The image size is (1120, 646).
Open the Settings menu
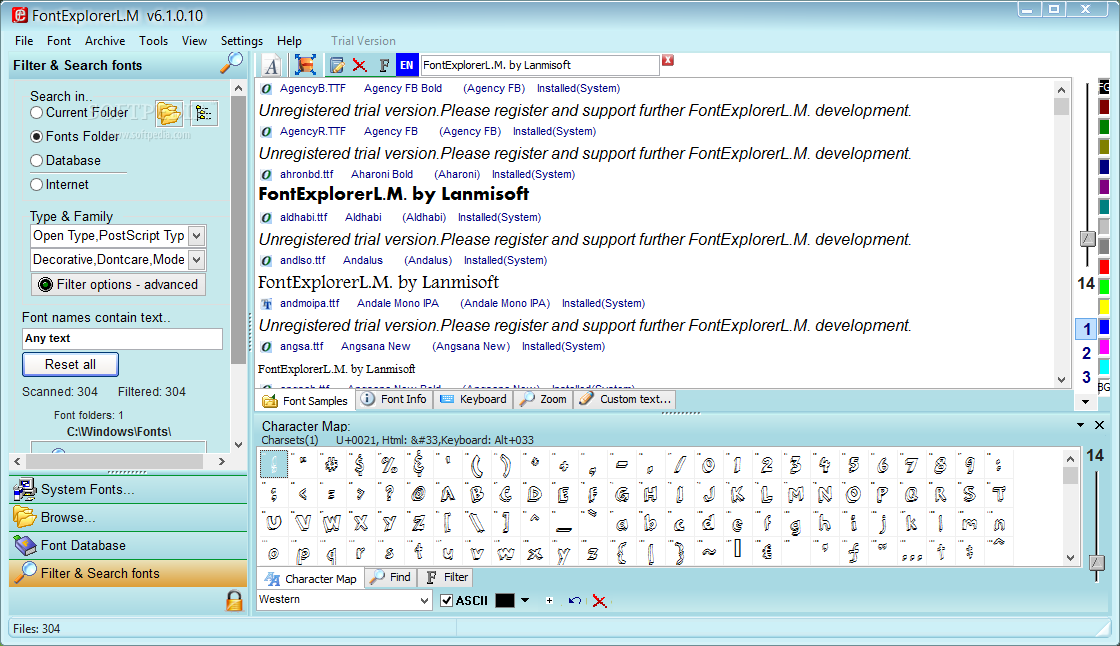(x=241, y=41)
